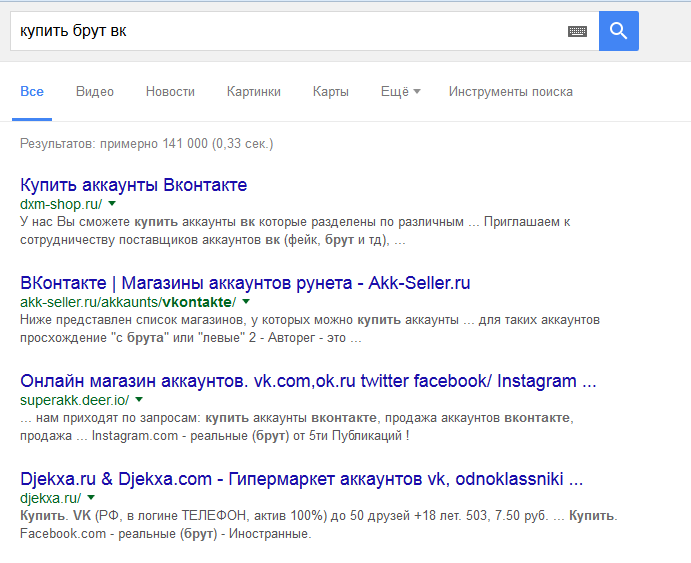Switch to the Новости tab
This screenshot has height=563, width=691.
click(x=170, y=92)
